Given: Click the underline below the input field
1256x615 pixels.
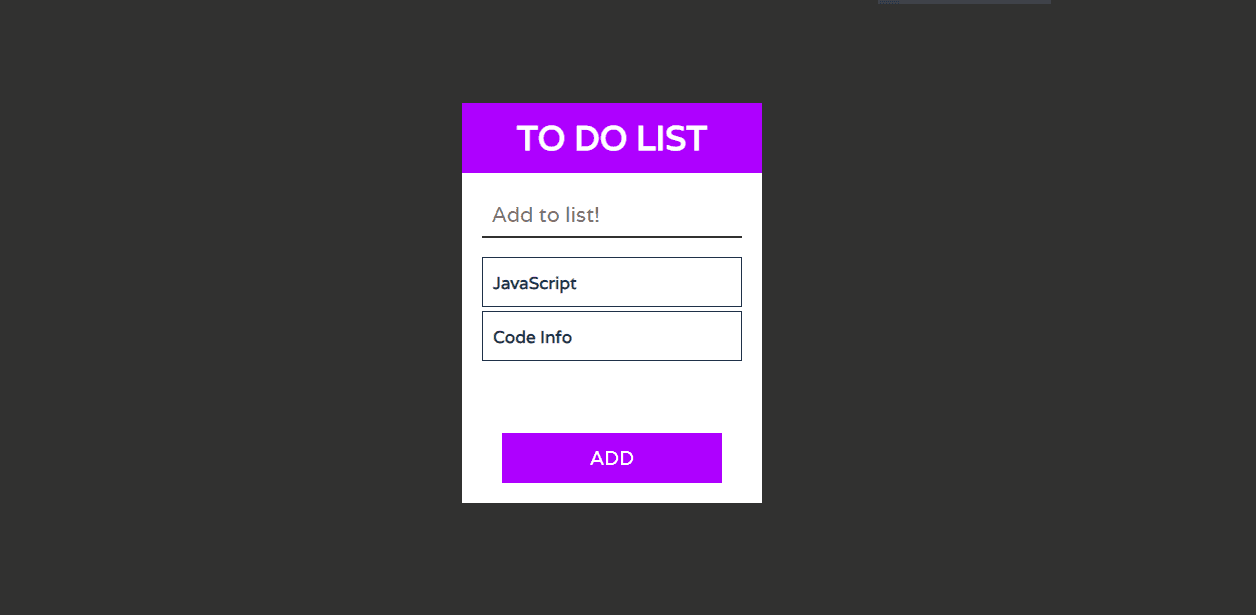Looking at the screenshot, I should [x=611, y=236].
